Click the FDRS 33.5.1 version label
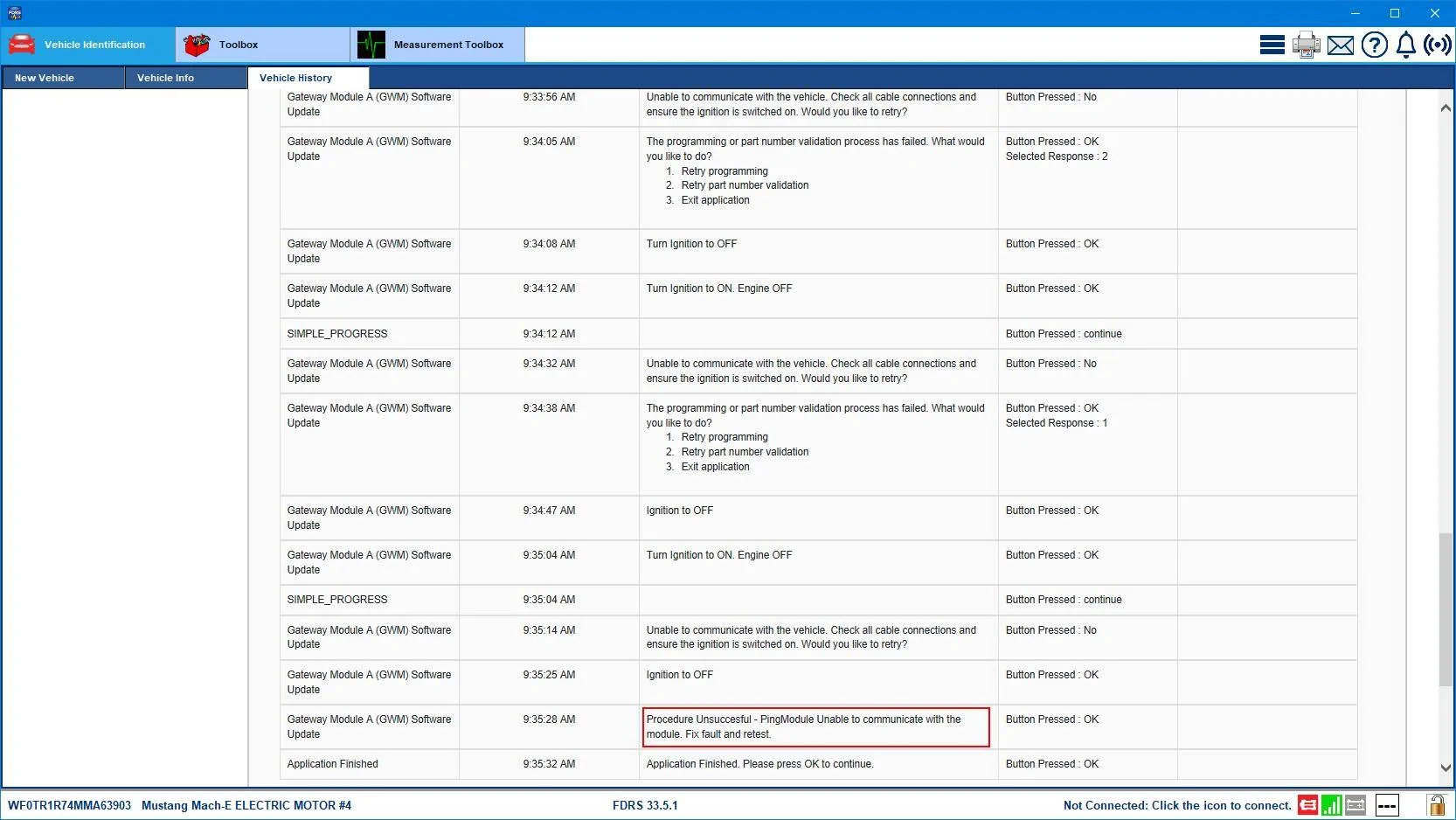The width and height of the screenshot is (1456, 820). coord(645,805)
